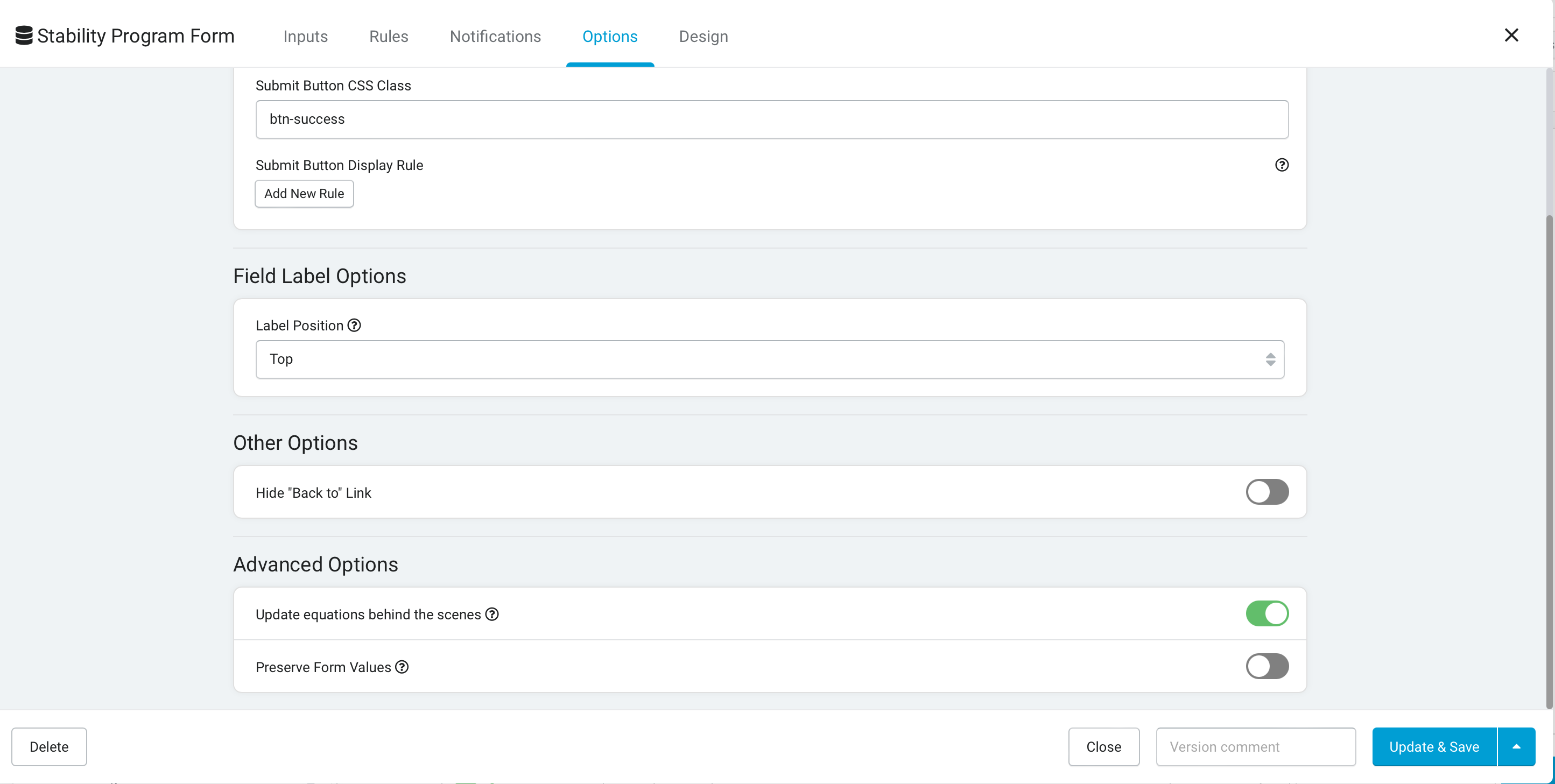Enable the Hide "Back to" Link toggle
This screenshot has height=784, width=1555.
1267,492
